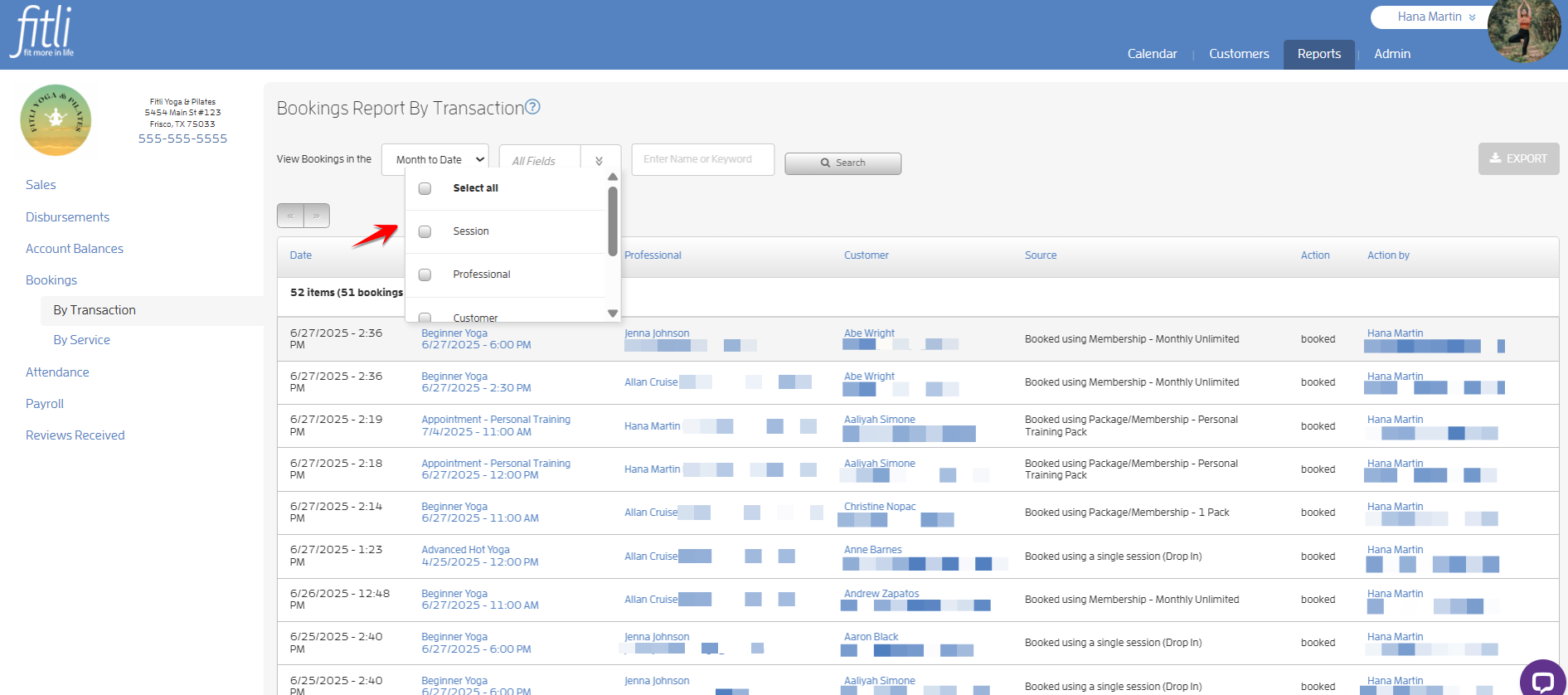The image size is (1568, 695).
Task: Open Appointment Personal Training 7/4/2025 session
Action: (x=496, y=426)
